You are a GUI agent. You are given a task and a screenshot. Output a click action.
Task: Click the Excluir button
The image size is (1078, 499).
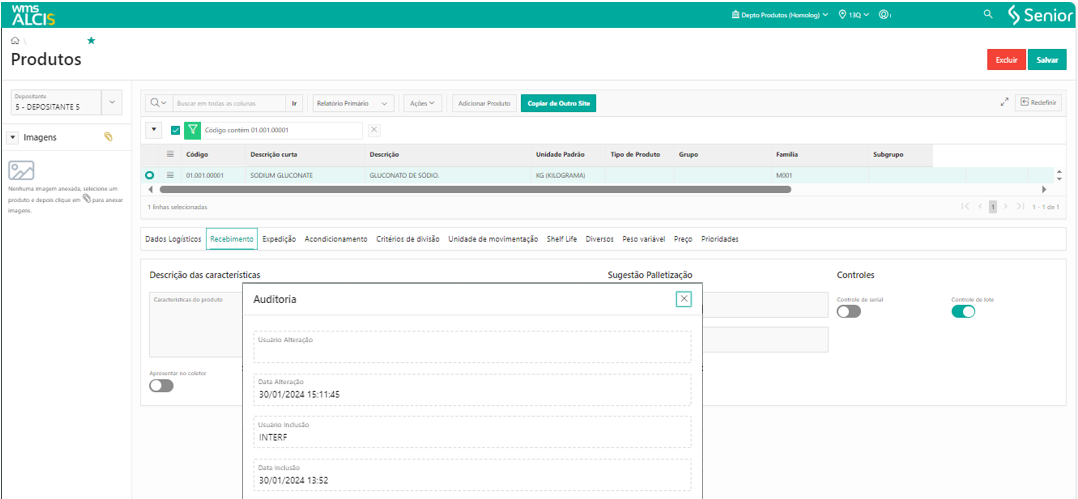(1006, 60)
